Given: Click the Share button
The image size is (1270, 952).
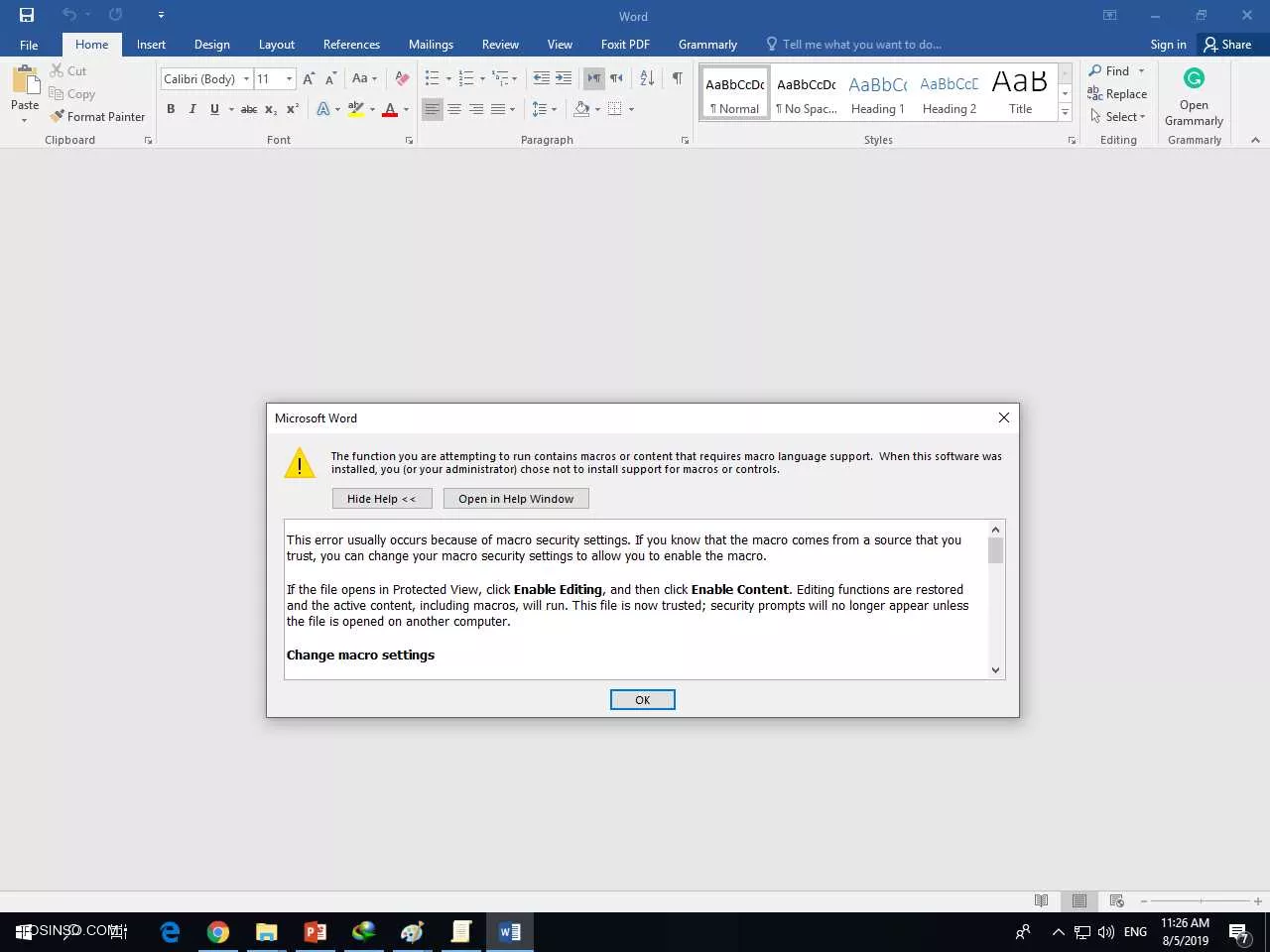Looking at the screenshot, I should [1227, 45].
